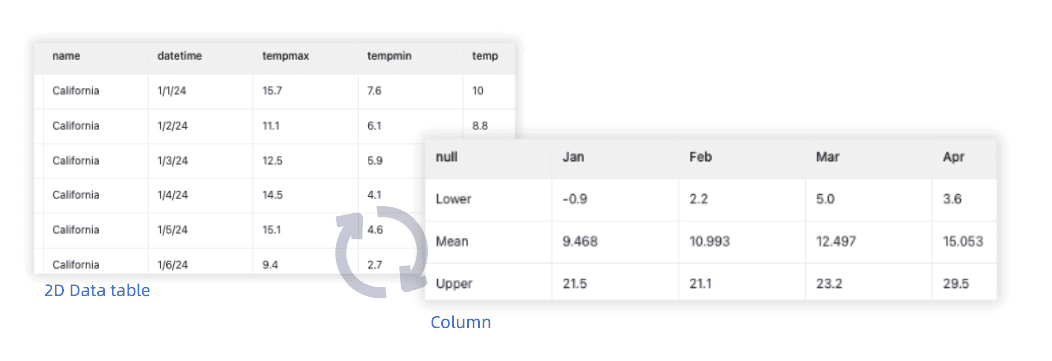1052x361 pixels.
Task: Click the 'Apr' column header
Action: click(x=953, y=158)
